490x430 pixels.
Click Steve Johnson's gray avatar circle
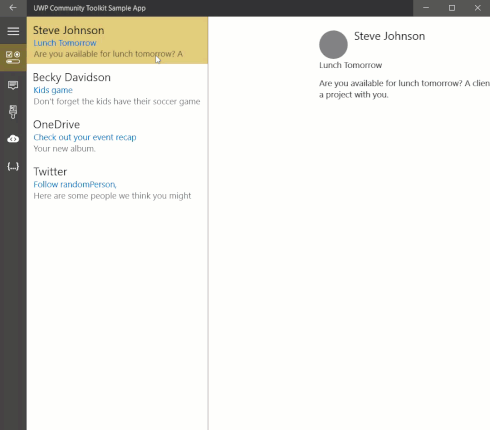pos(333,45)
